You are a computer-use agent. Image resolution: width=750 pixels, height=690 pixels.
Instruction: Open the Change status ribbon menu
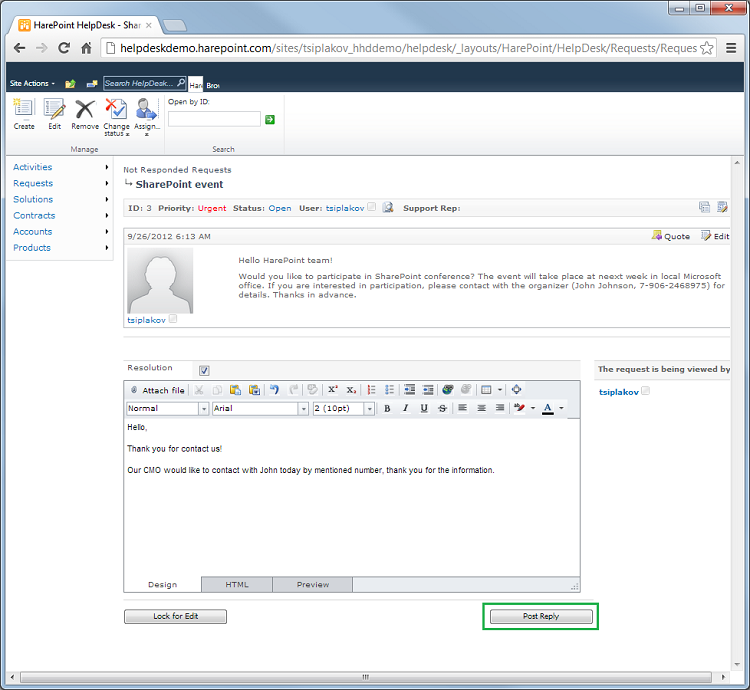(x=116, y=117)
